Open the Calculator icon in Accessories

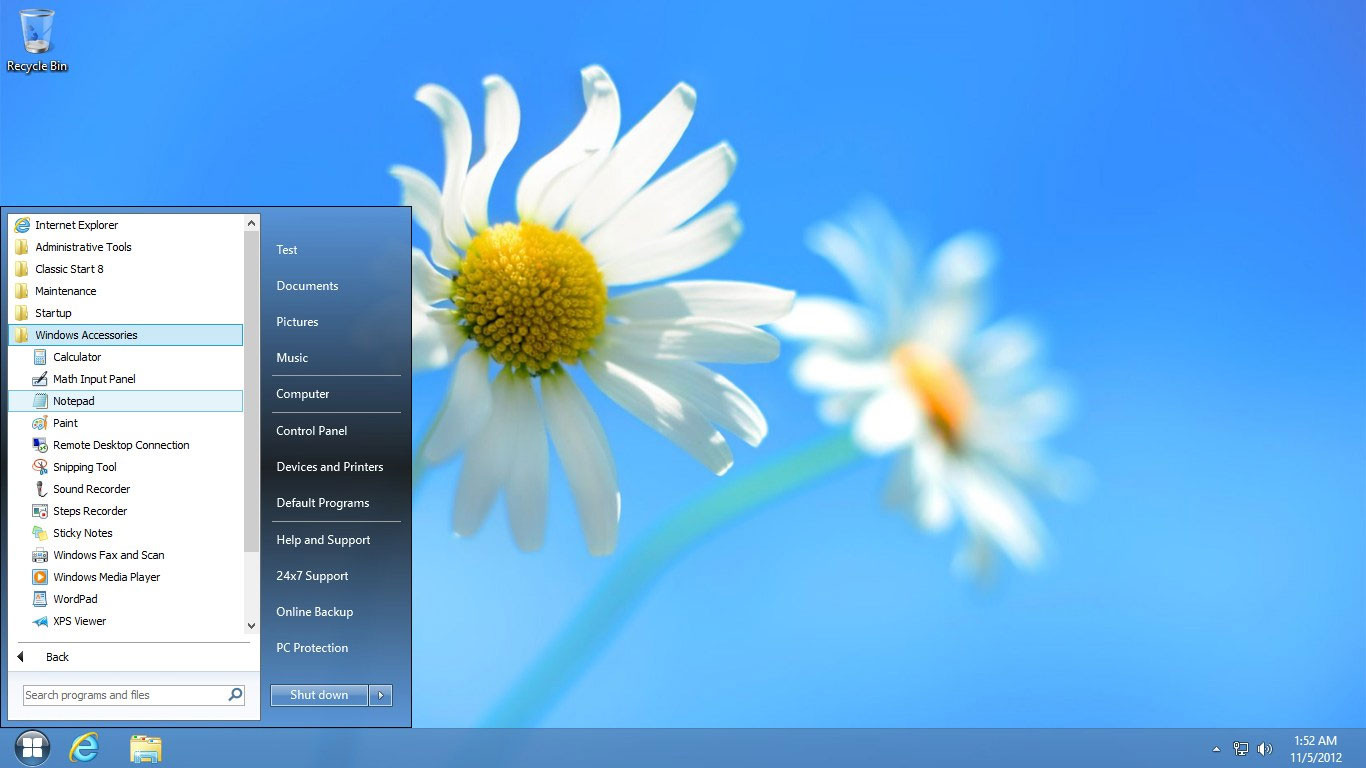point(40,357)
